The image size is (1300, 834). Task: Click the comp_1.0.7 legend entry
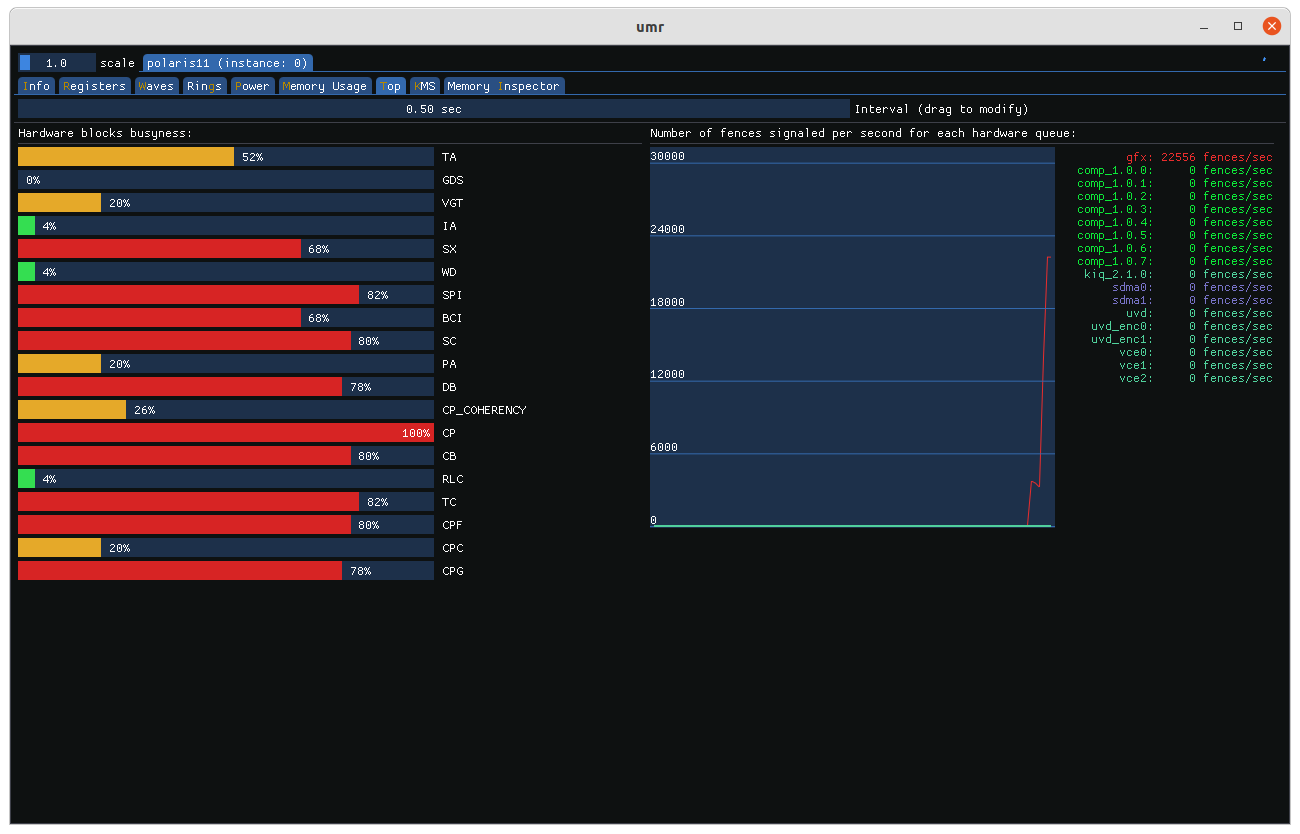(1175, 261)
